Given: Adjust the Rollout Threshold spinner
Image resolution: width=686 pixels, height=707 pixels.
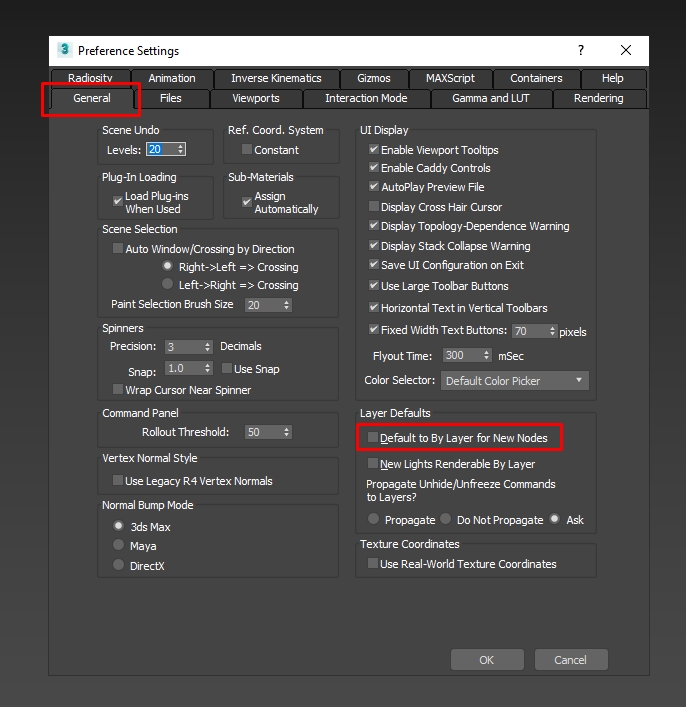Looking at the screenshot, I should point(287,432).
